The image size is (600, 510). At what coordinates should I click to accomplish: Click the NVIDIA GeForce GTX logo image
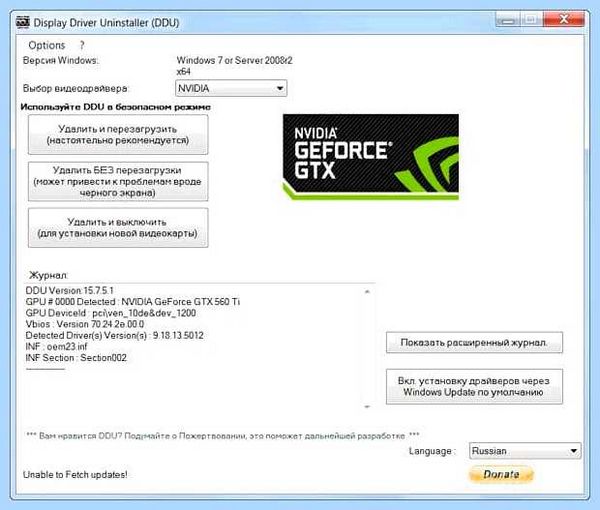point(371,157)
